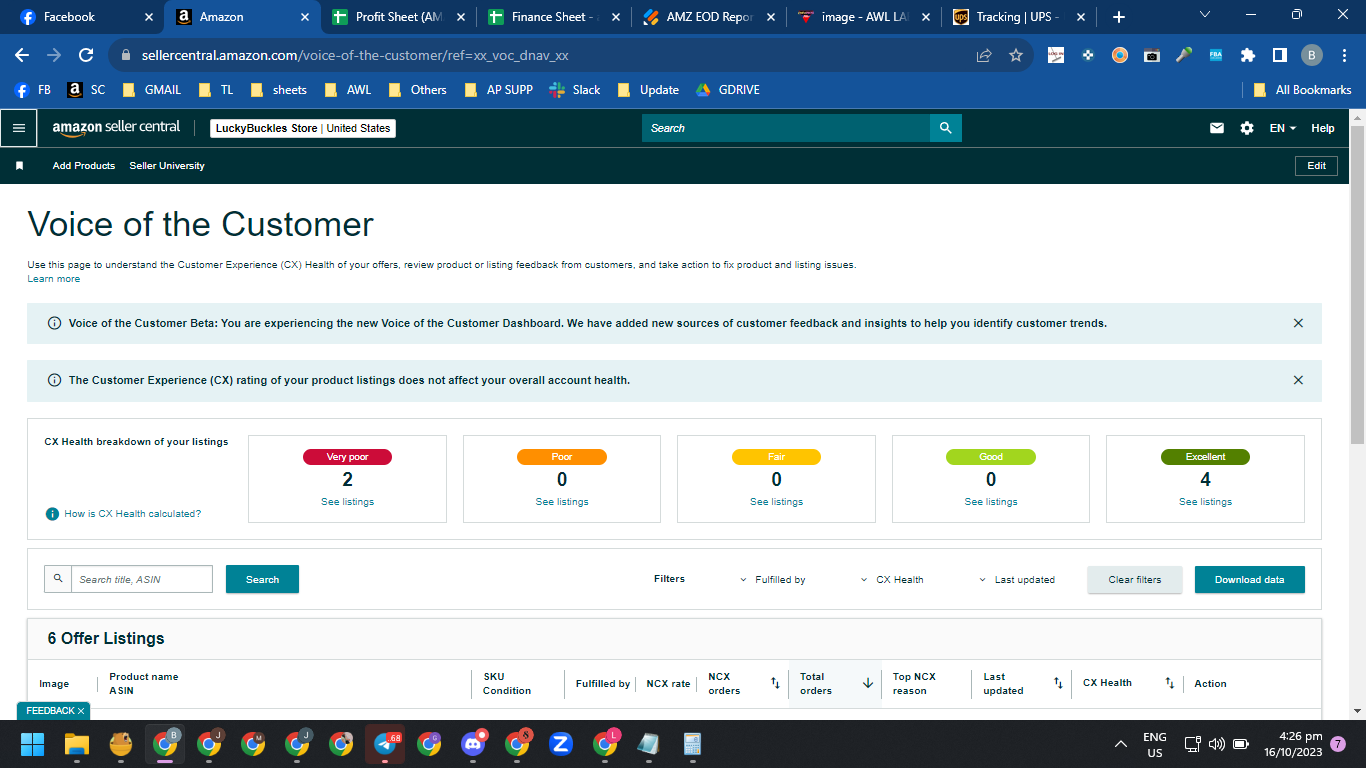See listings under Very poor
The width and height of the screenshot is (1366, 768).
tap(348, 502)
